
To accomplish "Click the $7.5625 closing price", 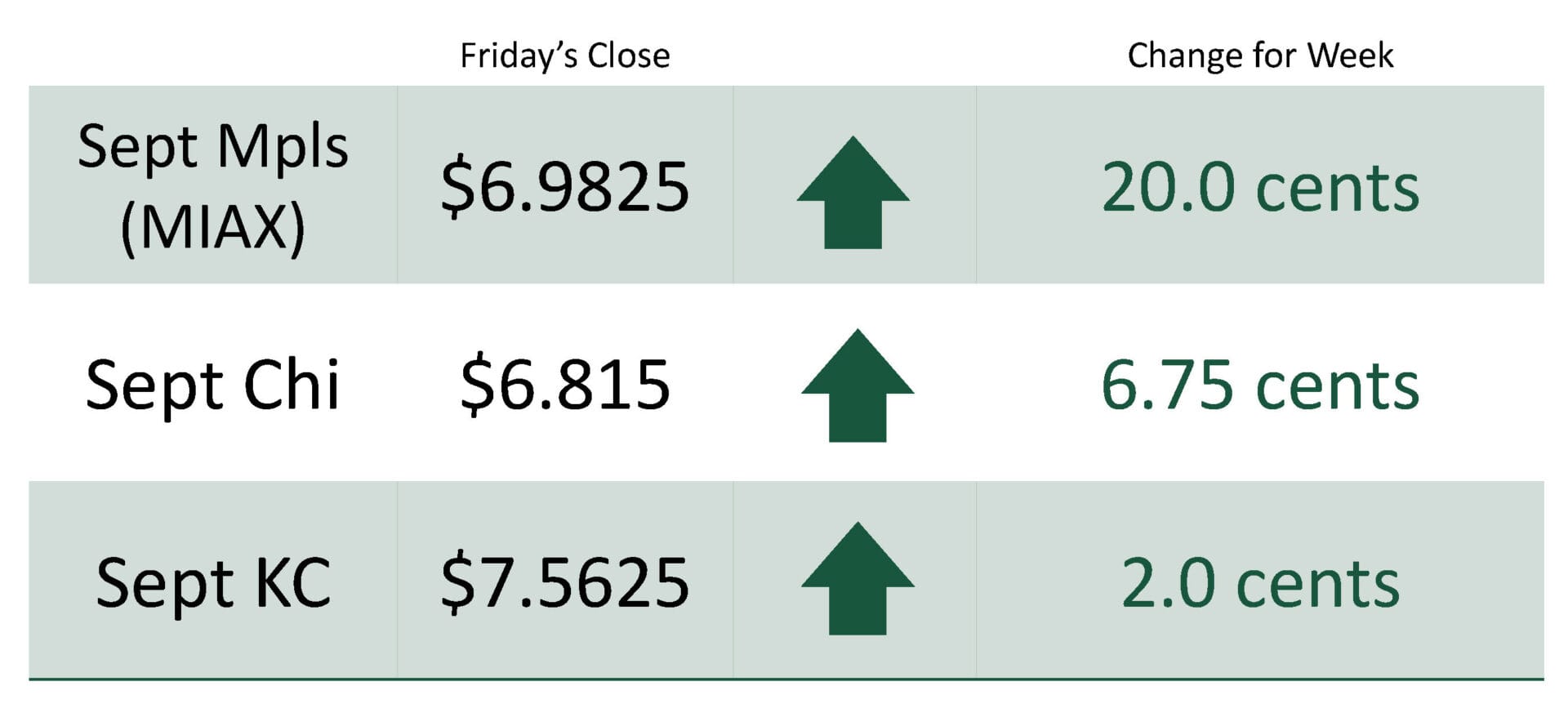I will click(565, 583).
